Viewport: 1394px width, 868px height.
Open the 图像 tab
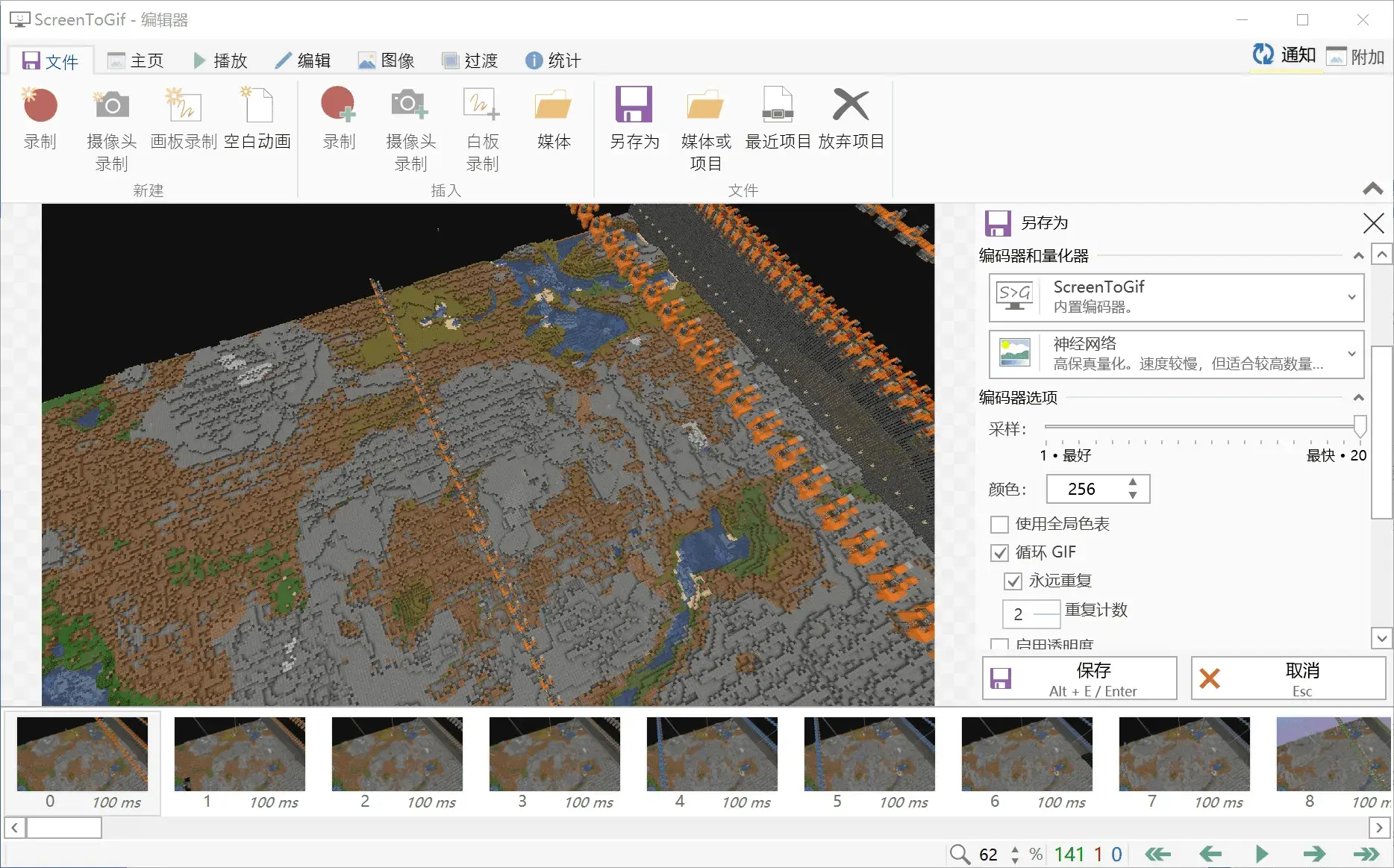pyautogui.click(x=387, y=60)
